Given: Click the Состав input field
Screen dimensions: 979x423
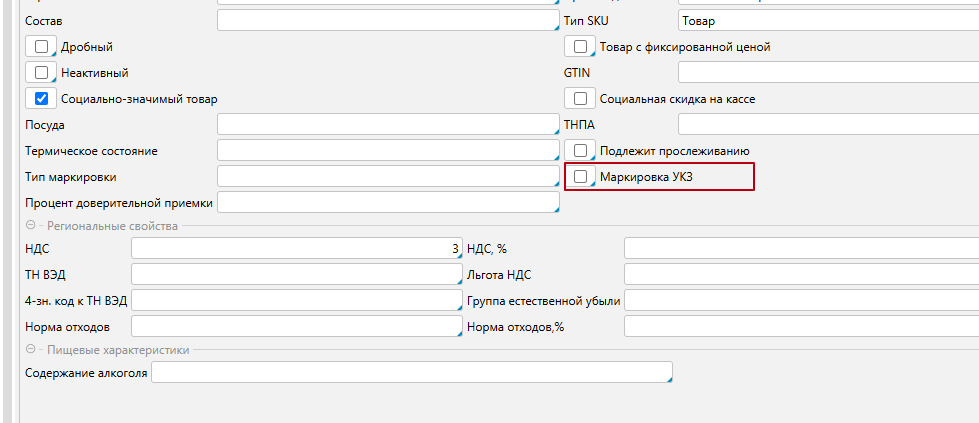Looking at the screenshot, I should coord(386,21).
